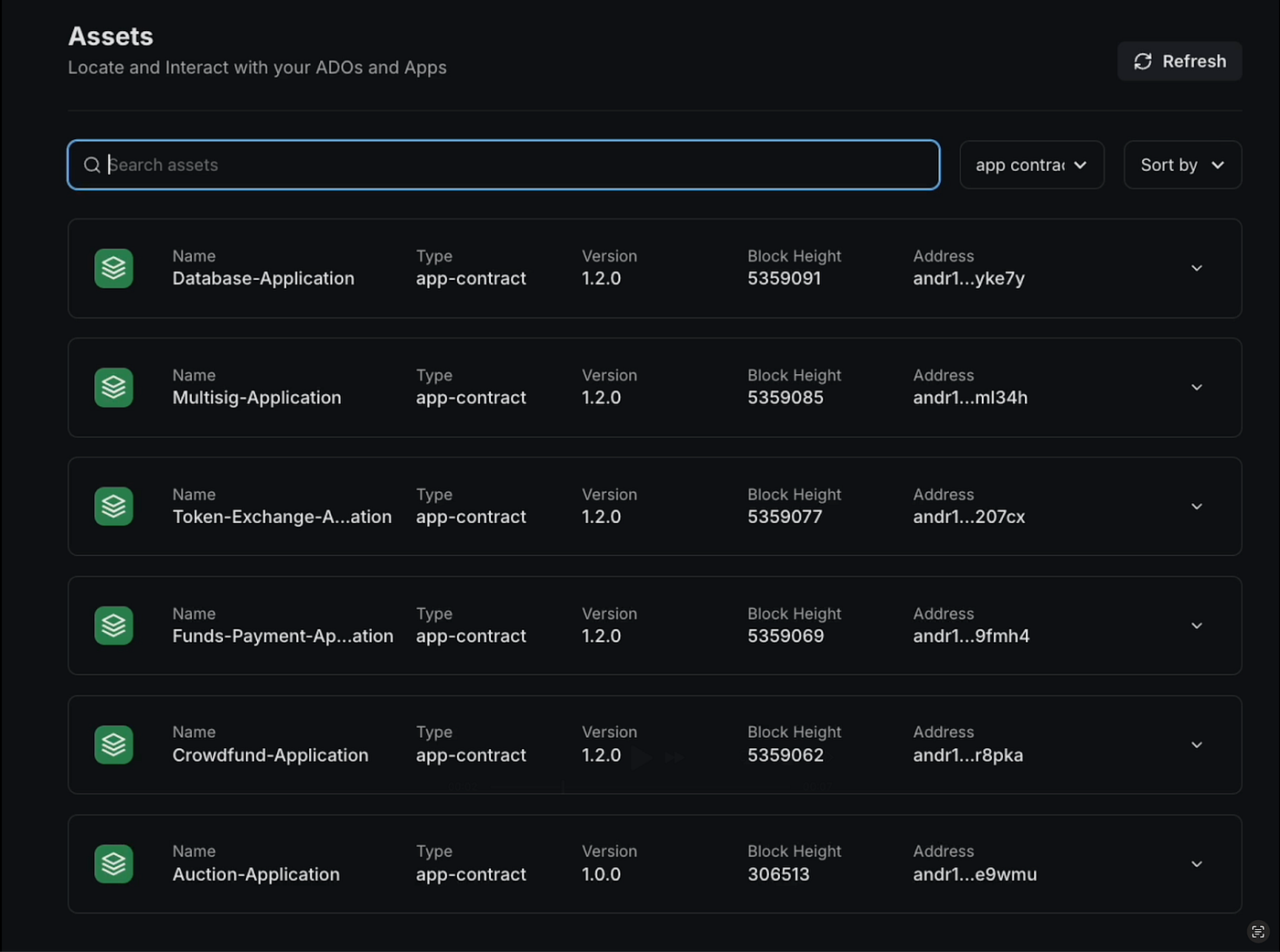
Task: Open the Sort by dropdown
Action: [1182, 166]
